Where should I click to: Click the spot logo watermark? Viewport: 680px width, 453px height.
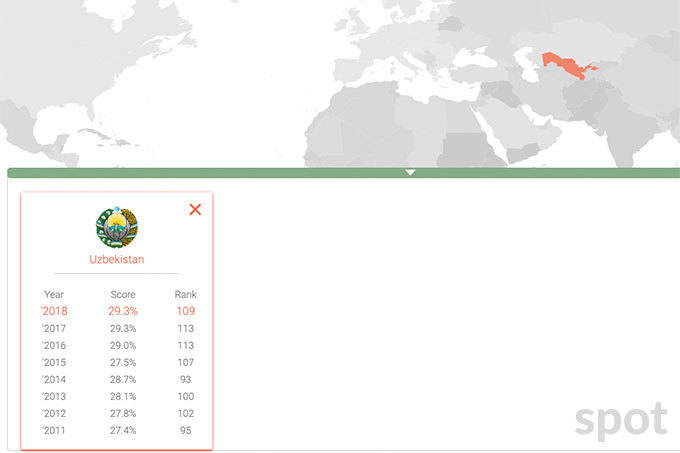pos(620,419)
